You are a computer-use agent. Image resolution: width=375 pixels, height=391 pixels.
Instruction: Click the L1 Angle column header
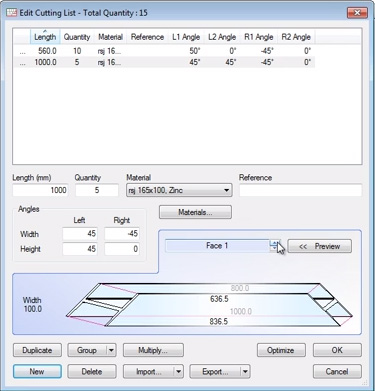pos(186,37)
